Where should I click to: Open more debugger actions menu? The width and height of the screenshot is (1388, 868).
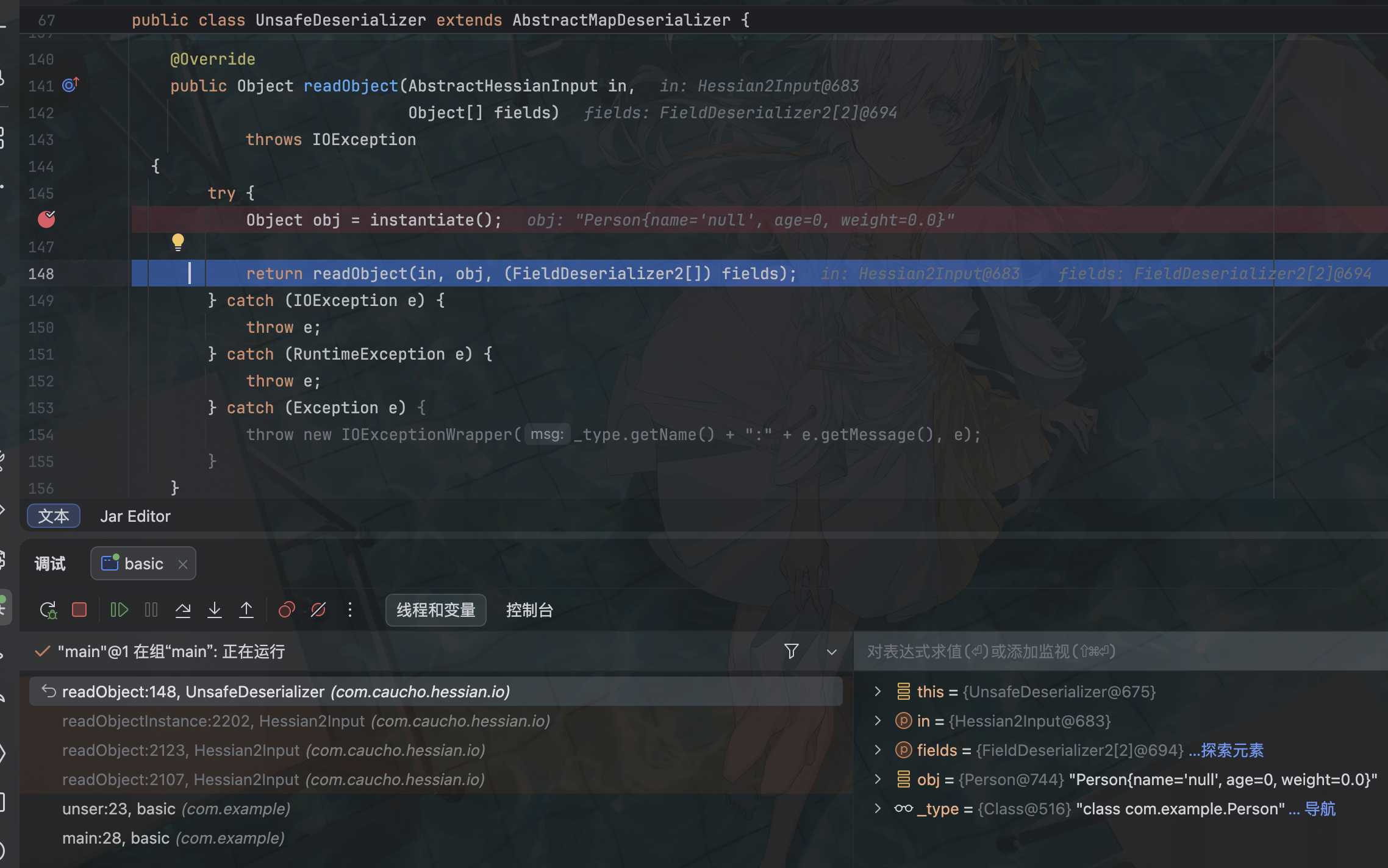pyautogui.click(x=350, y=610)
